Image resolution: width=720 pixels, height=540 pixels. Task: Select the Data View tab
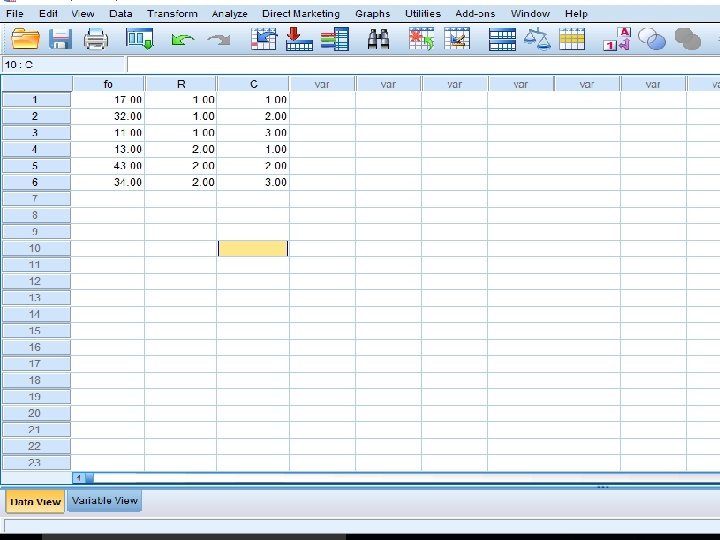click(x=35, y=501)
